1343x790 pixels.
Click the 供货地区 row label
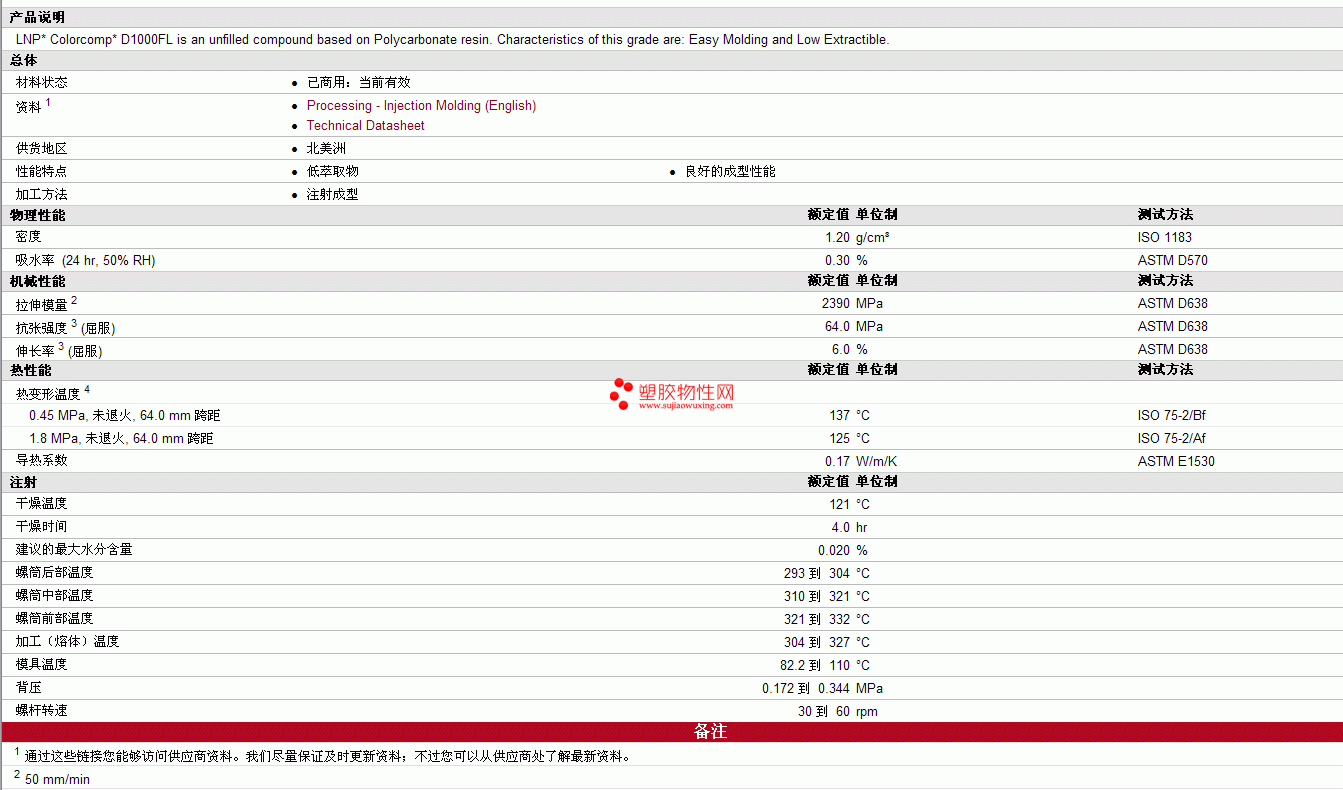[42, 149]
